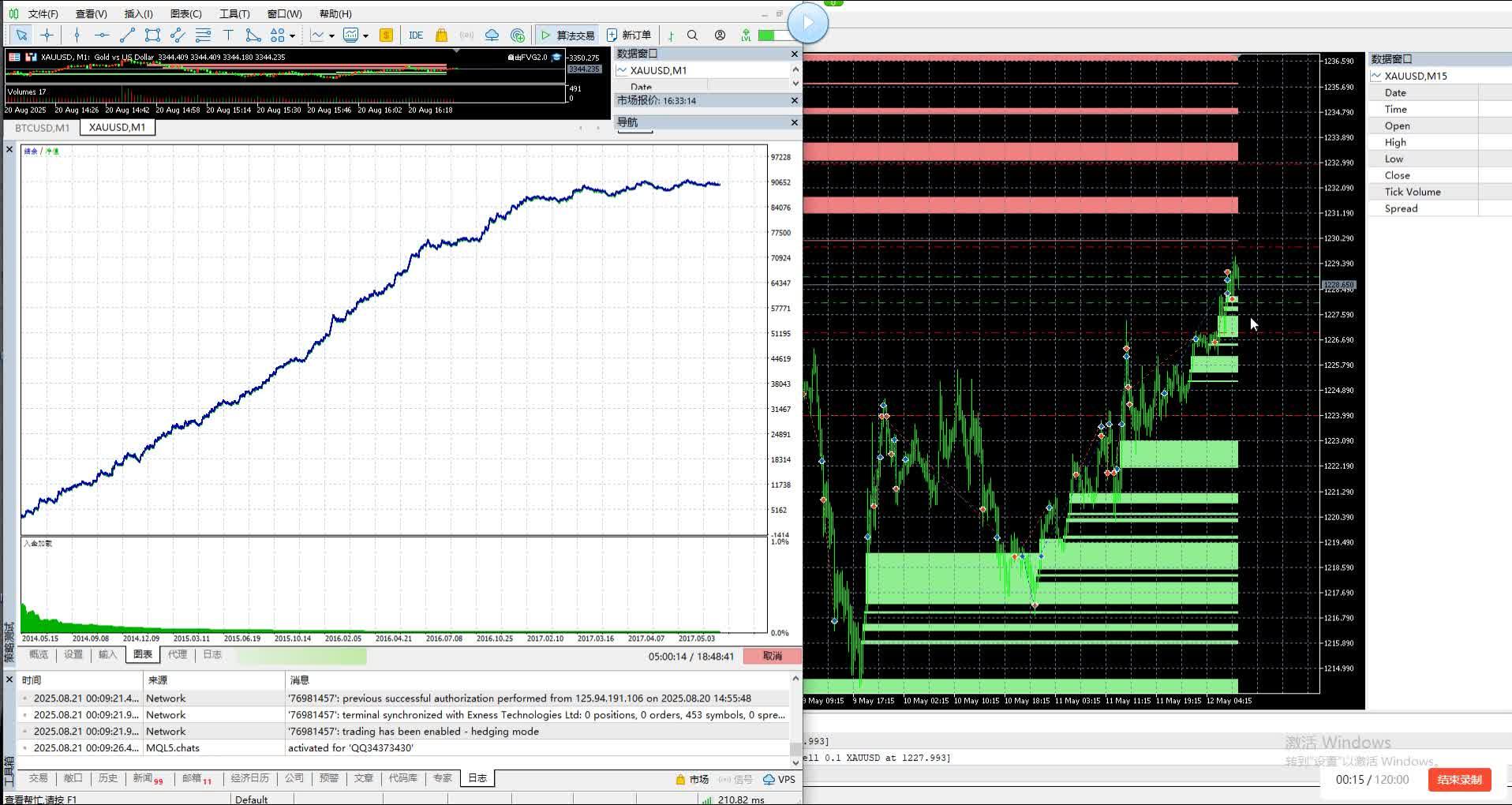Open the 新闻 toolbox tab
This screenshot has height=805, width=1512.
point(148,778)
